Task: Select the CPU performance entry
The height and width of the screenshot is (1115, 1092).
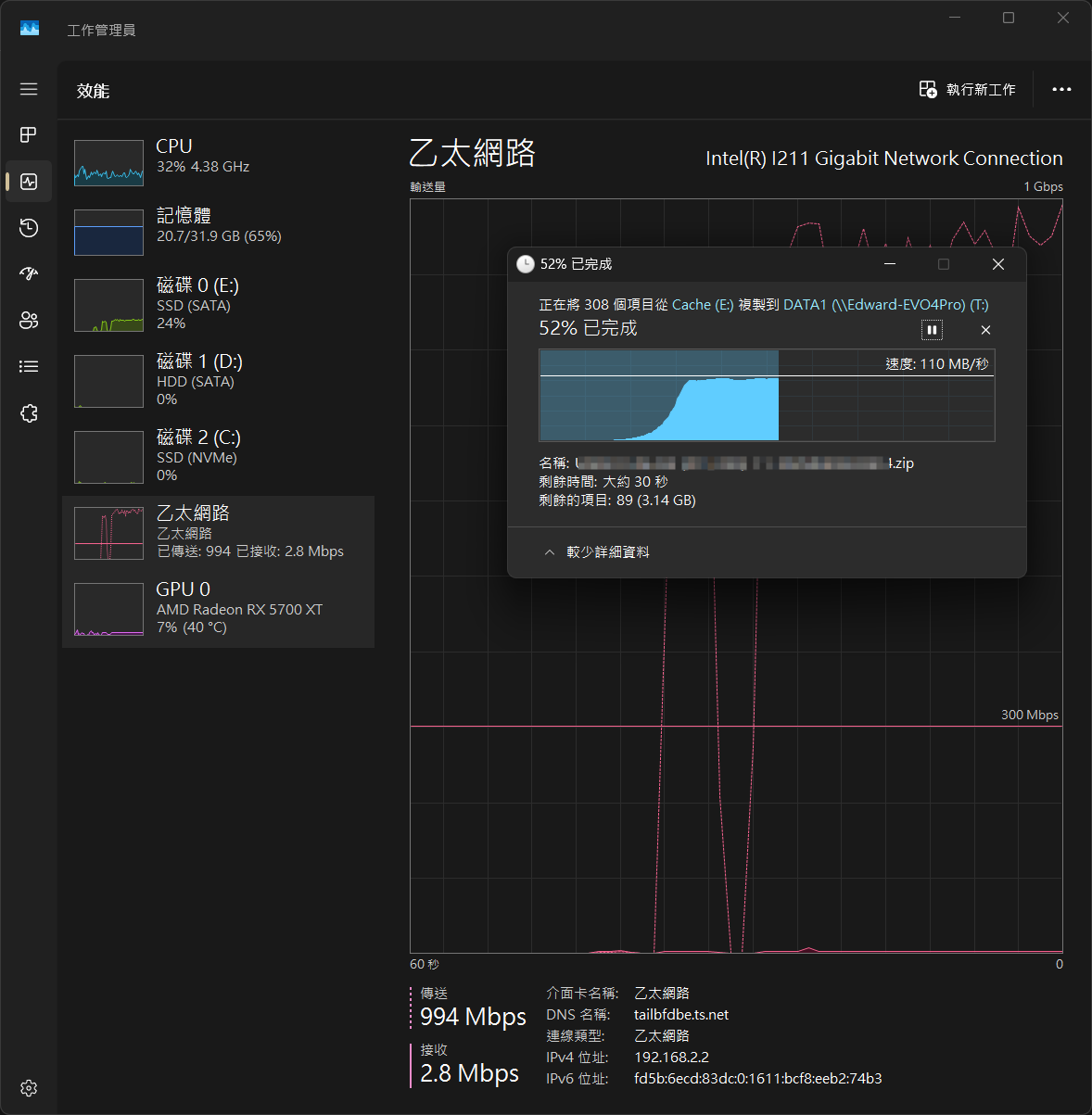Action: click(x=218, y=161)
